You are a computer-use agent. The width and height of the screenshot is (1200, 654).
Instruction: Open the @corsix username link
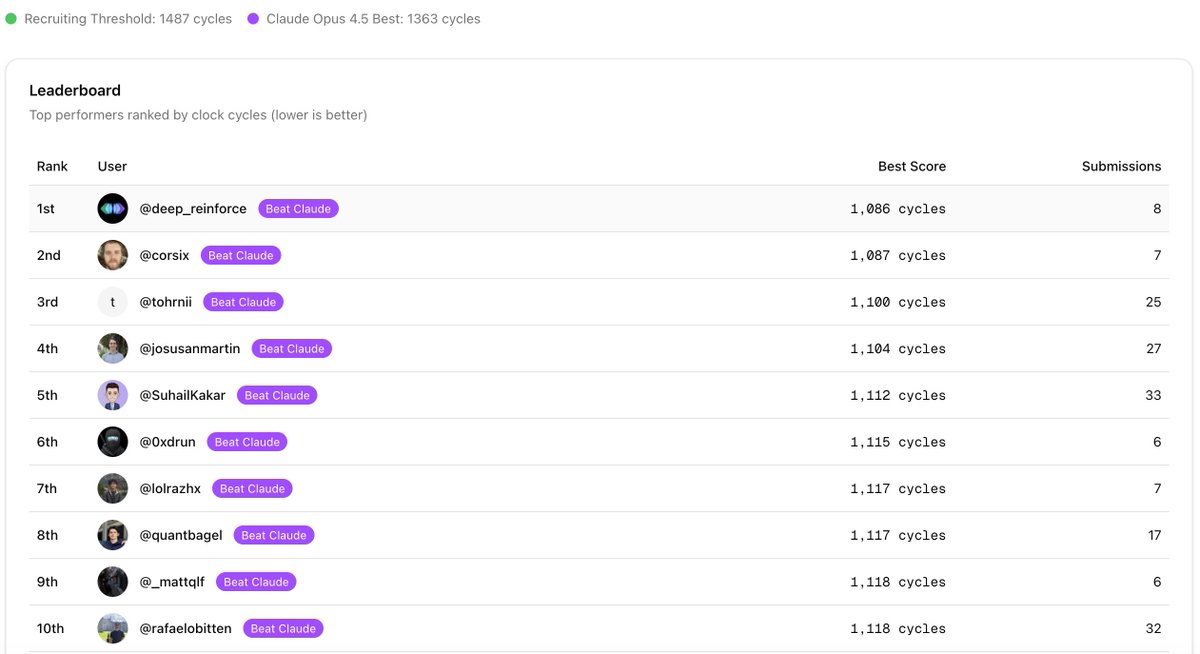click(x=164, y=255)
